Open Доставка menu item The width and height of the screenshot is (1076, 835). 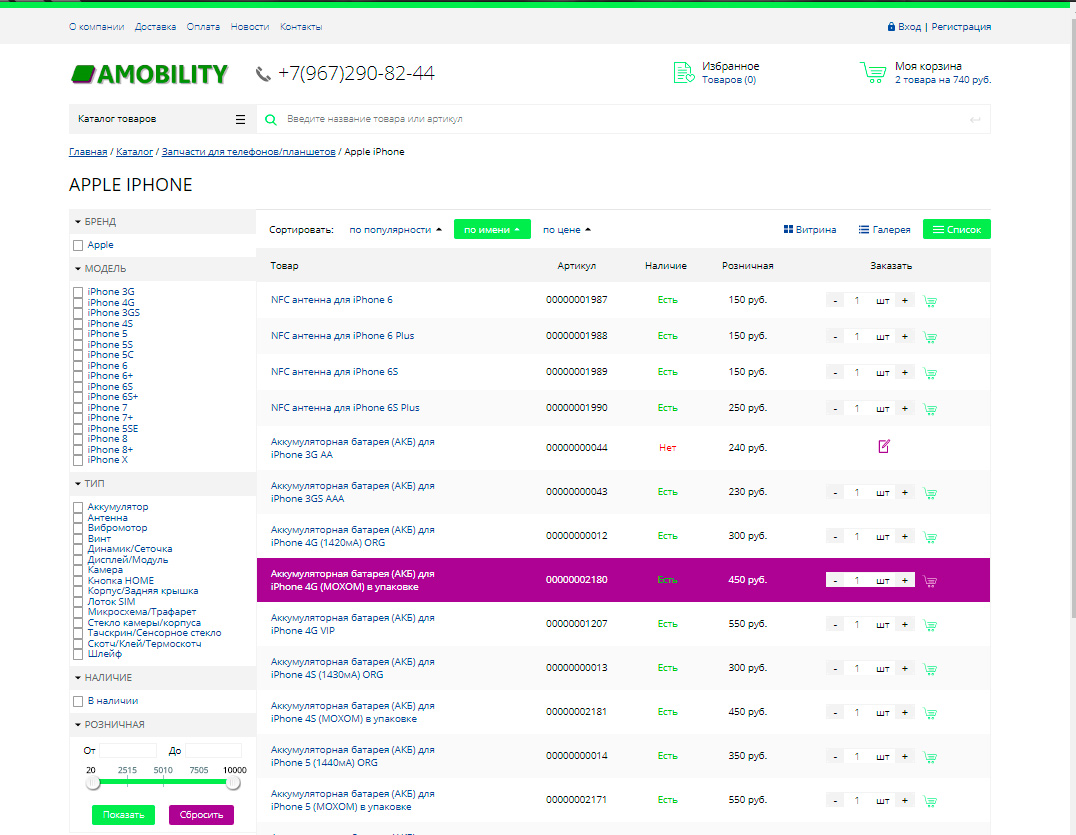coord(155,27)
